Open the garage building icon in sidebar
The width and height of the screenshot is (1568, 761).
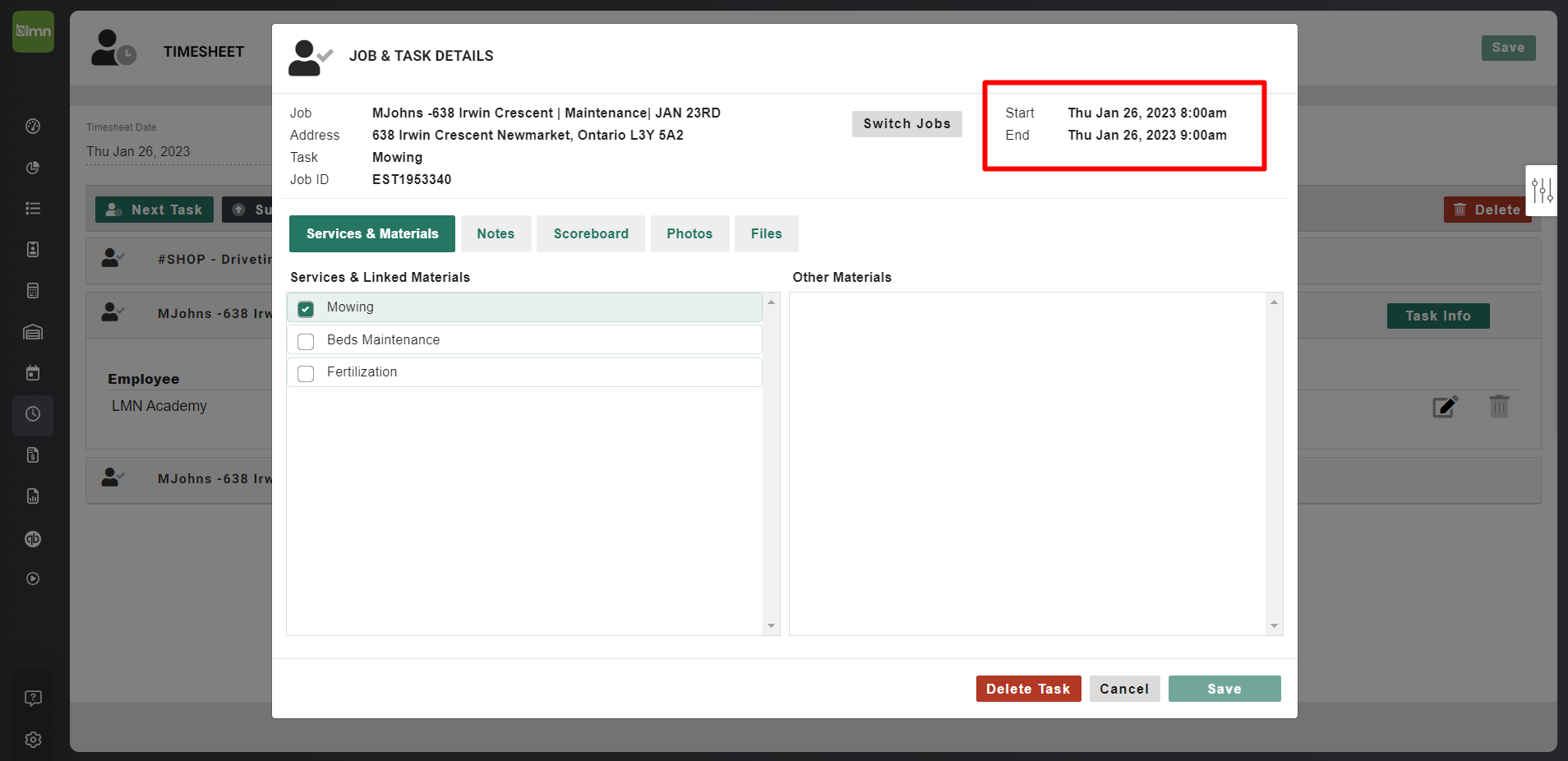coord(33,332)
